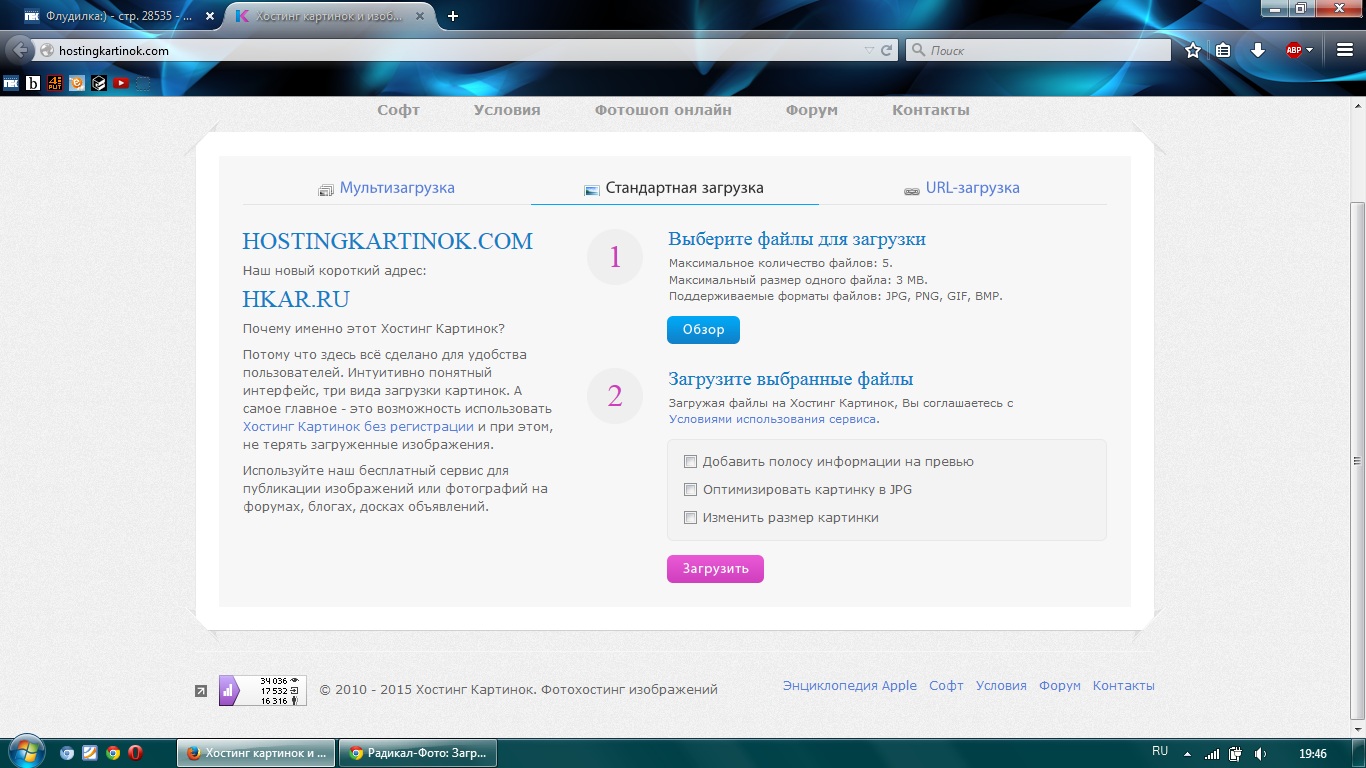
Task: Click the 19:46 system clock
Action: point(1312,753)
